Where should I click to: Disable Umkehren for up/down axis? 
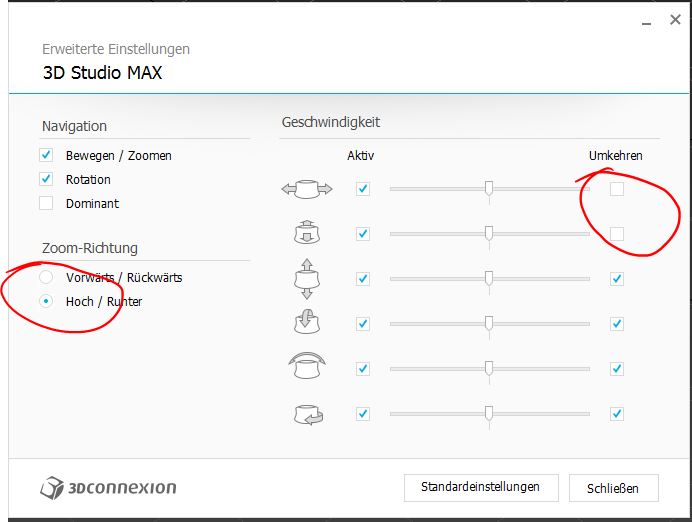pos(617,279)
